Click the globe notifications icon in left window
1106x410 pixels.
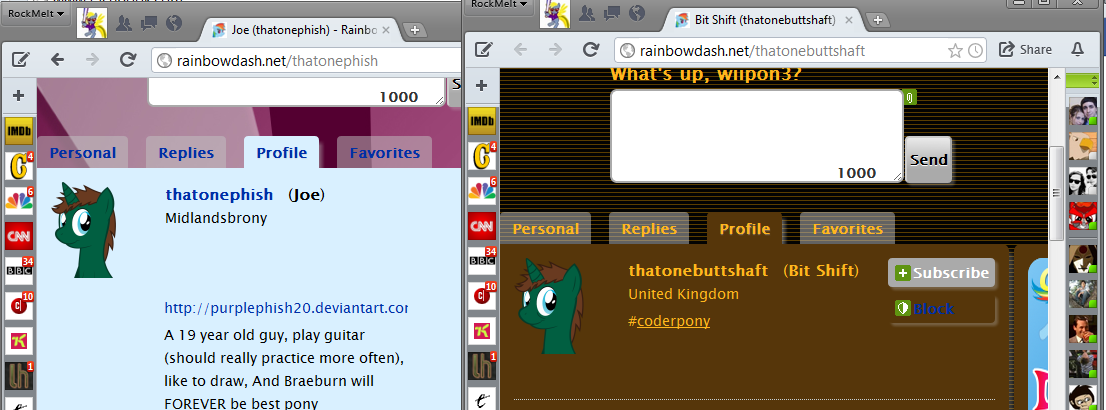click(174, 23)
